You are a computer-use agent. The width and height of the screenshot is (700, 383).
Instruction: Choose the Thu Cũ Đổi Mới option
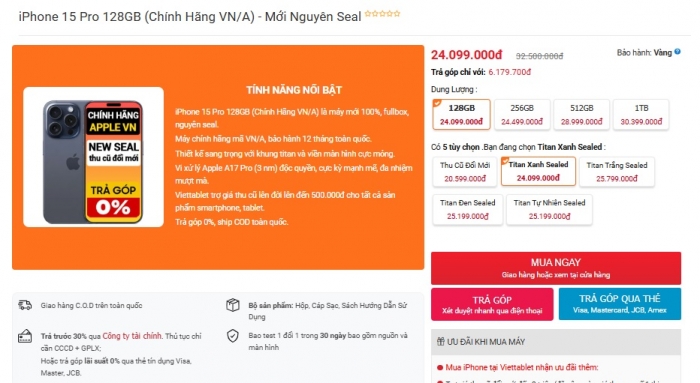[x=465, y=172]
